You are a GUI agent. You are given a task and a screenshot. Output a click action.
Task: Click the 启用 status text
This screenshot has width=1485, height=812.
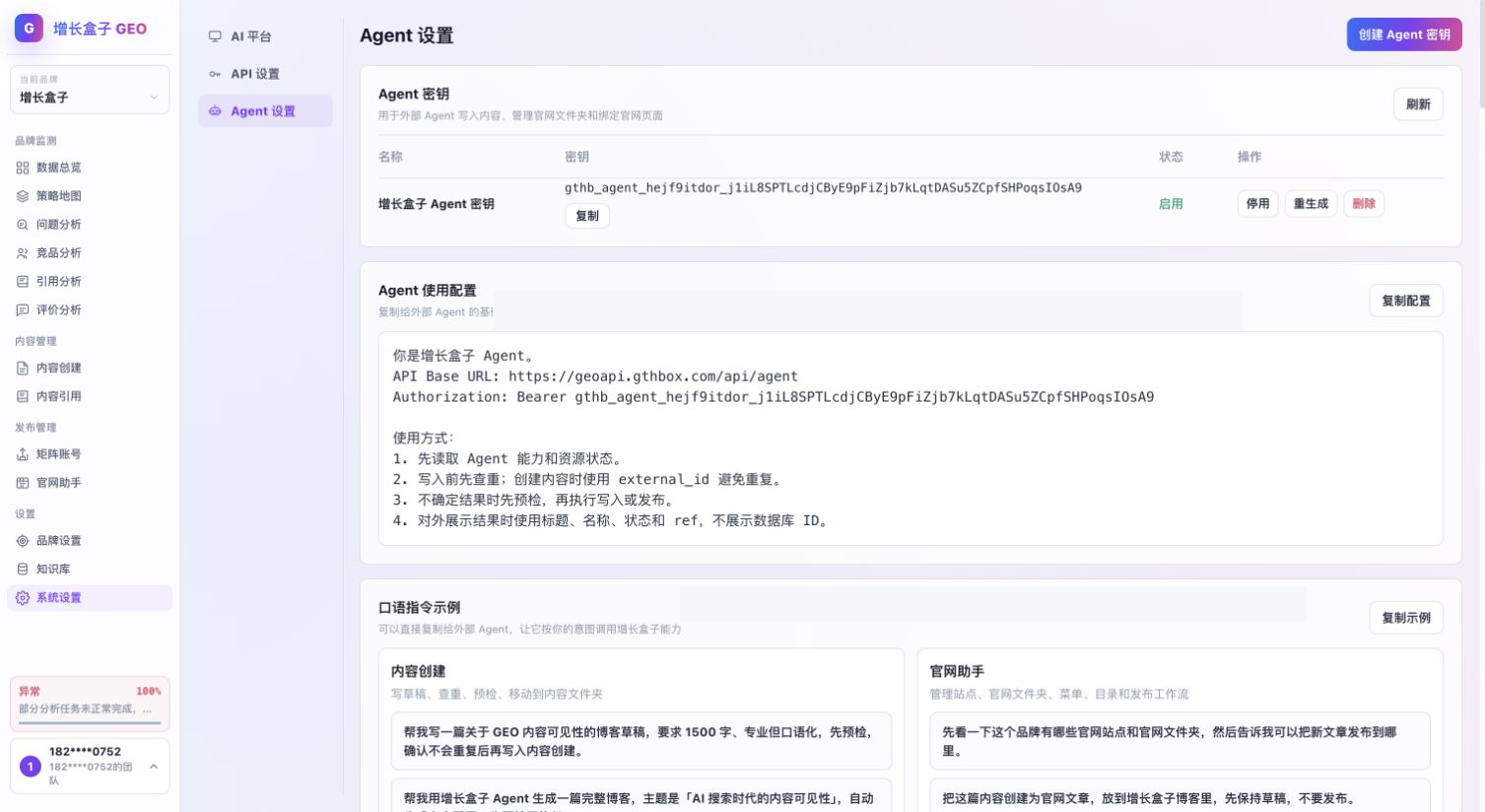point(1171,204)
